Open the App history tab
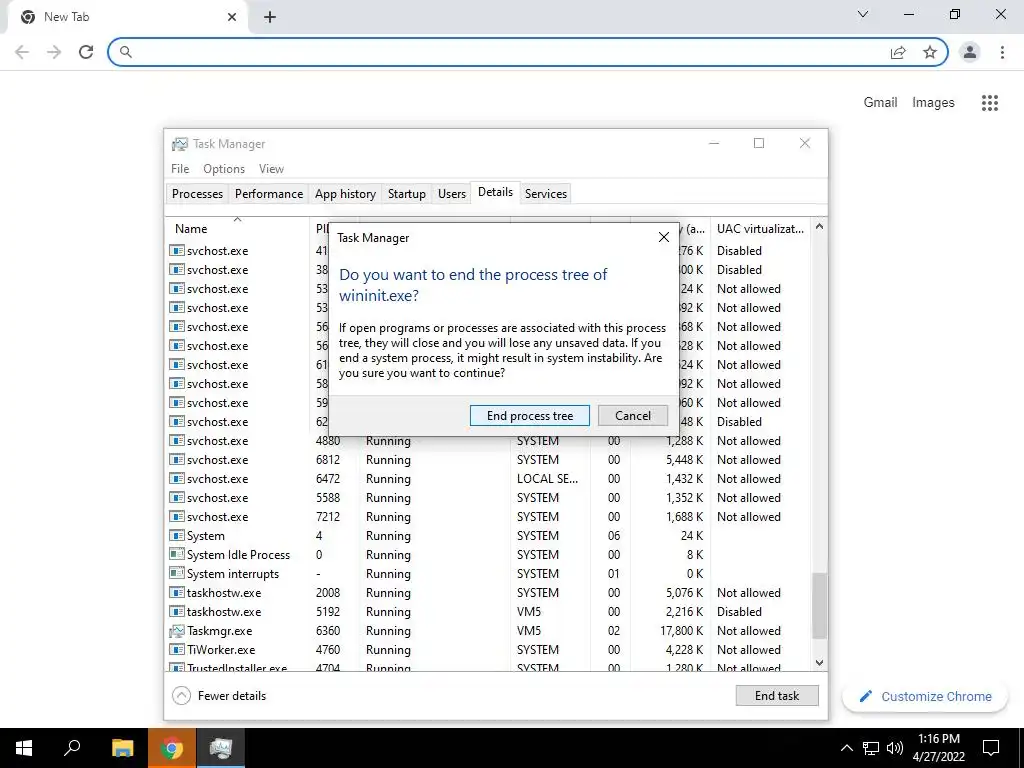Viewport: 1024px width, 768px height. 345,194
